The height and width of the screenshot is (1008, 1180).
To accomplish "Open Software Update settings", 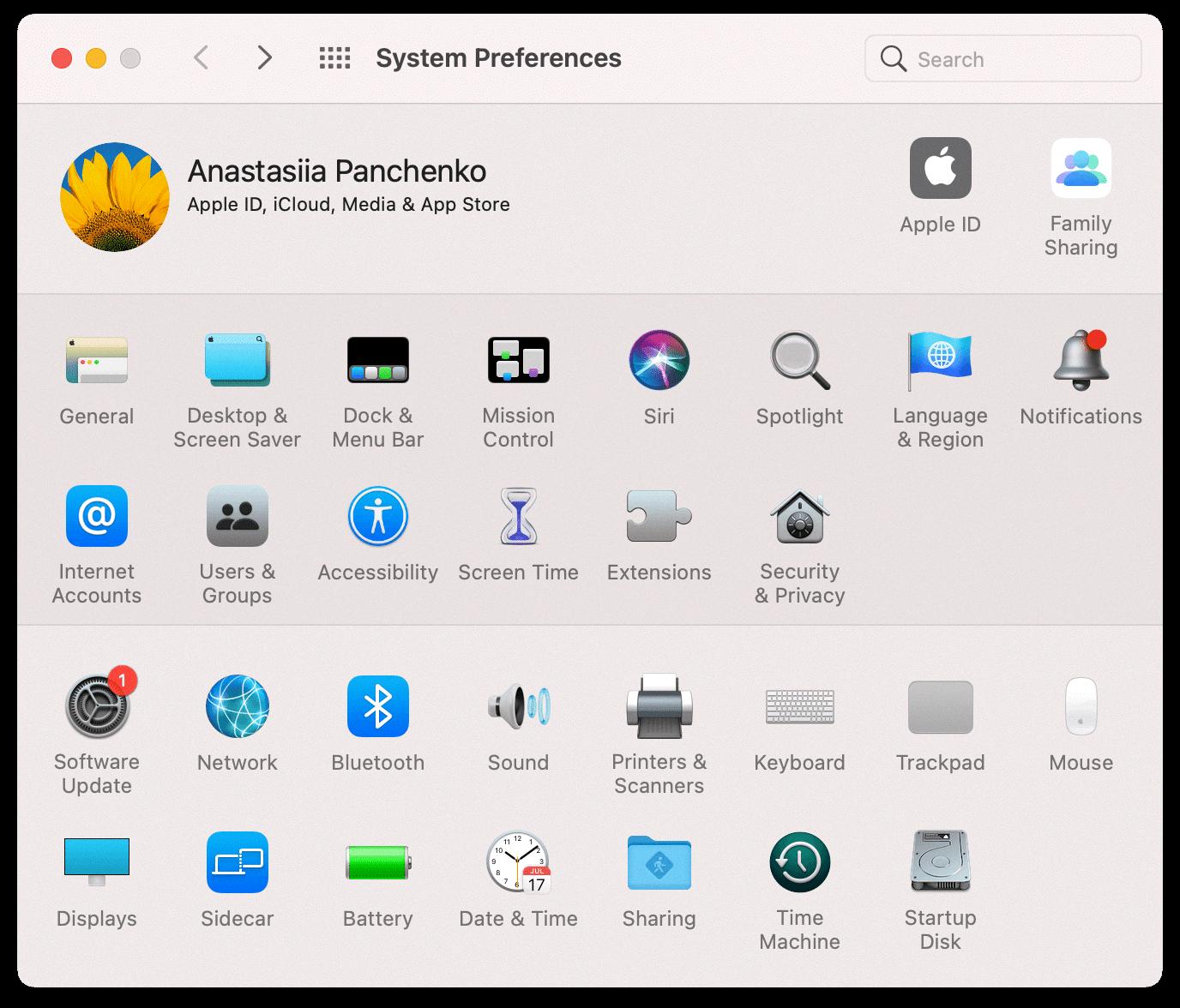I will click(x=97, y=707).
